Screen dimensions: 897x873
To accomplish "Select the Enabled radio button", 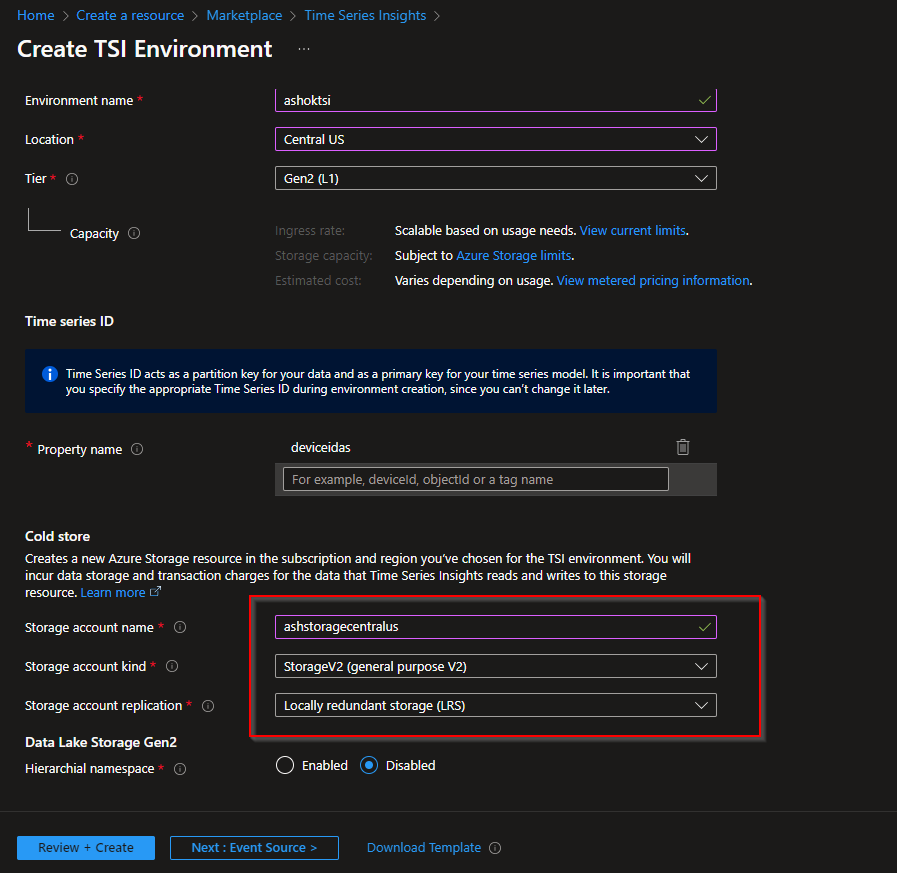I will pos(285,765).
